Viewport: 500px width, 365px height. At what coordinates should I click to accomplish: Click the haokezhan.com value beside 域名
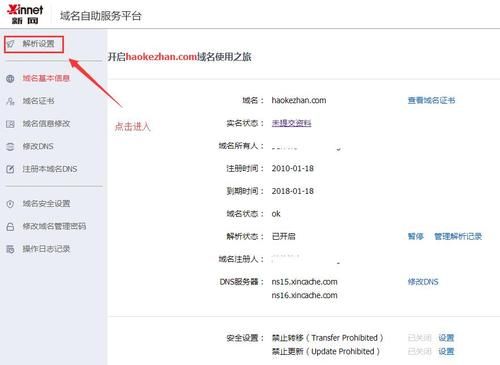click(299, 100)
